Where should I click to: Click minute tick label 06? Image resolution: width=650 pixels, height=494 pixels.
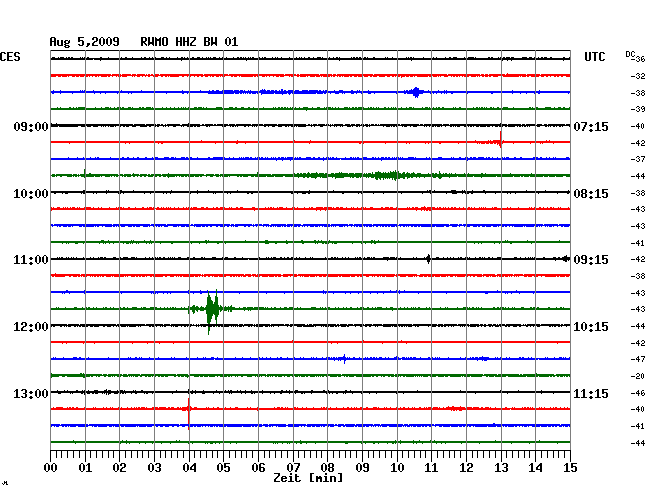coord(258,467)
